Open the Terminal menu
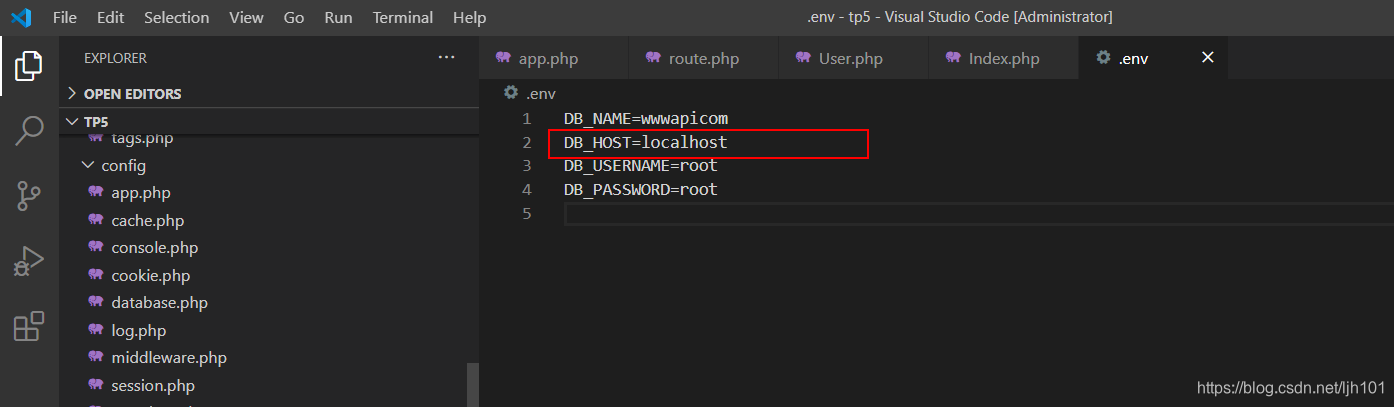 tap(405, 18)
